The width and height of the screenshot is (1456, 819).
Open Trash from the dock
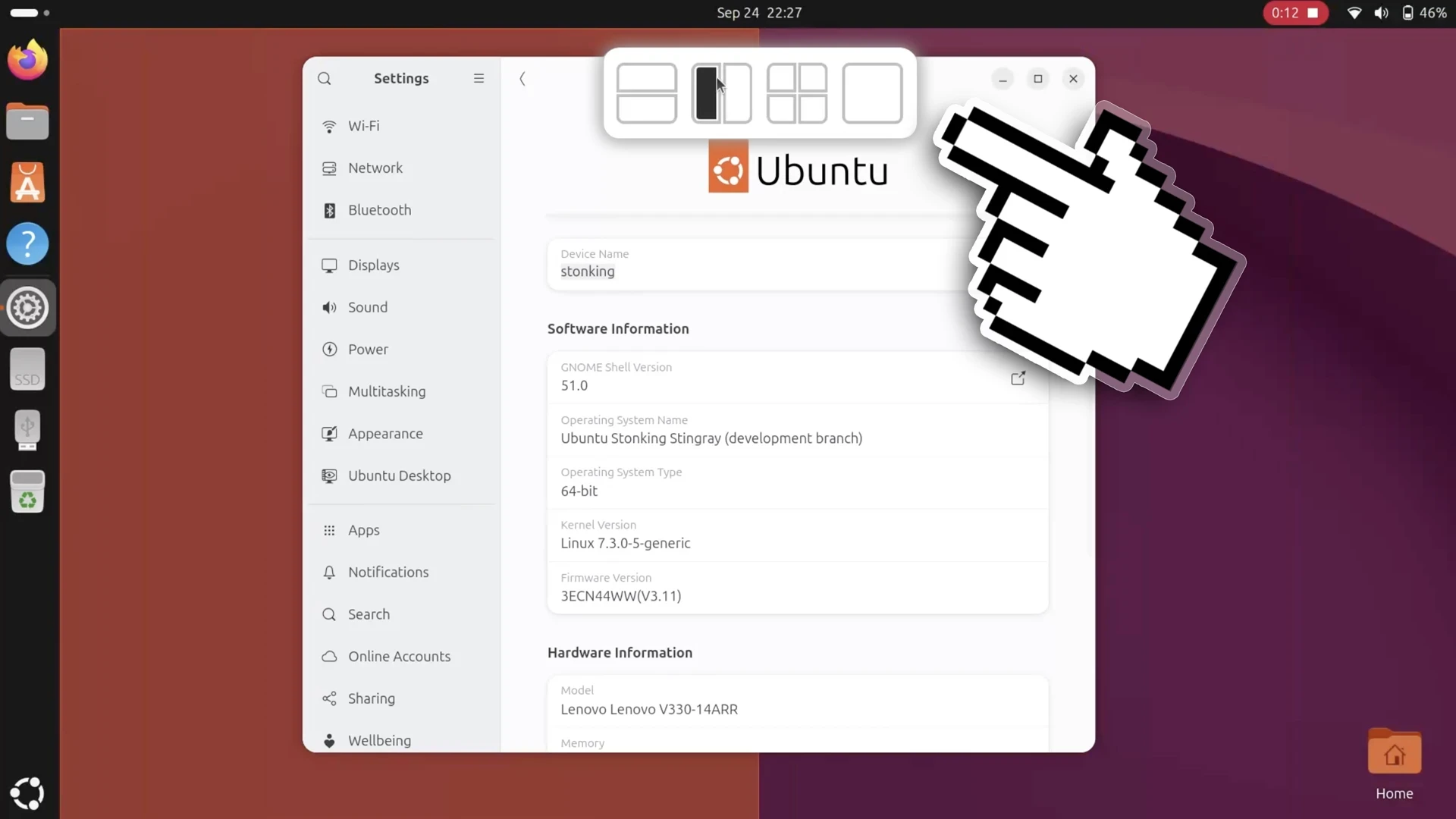coord(28,491)
